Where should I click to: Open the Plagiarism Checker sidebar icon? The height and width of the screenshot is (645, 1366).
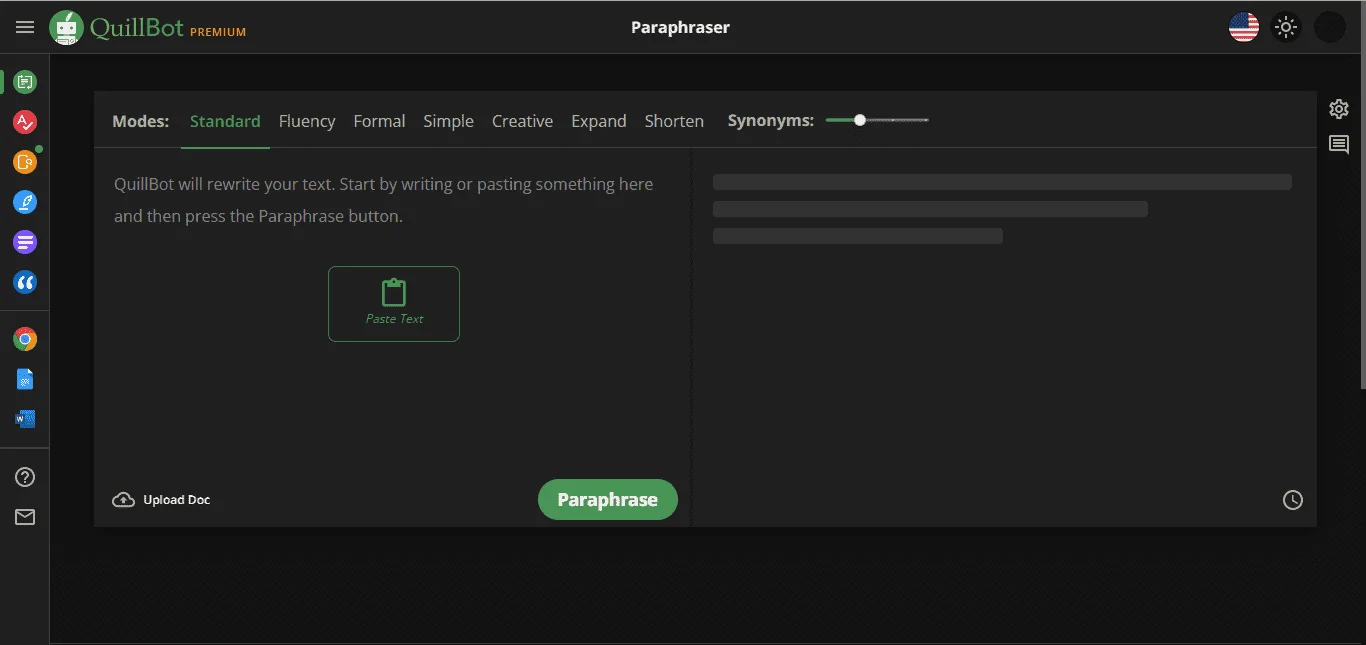25,161
